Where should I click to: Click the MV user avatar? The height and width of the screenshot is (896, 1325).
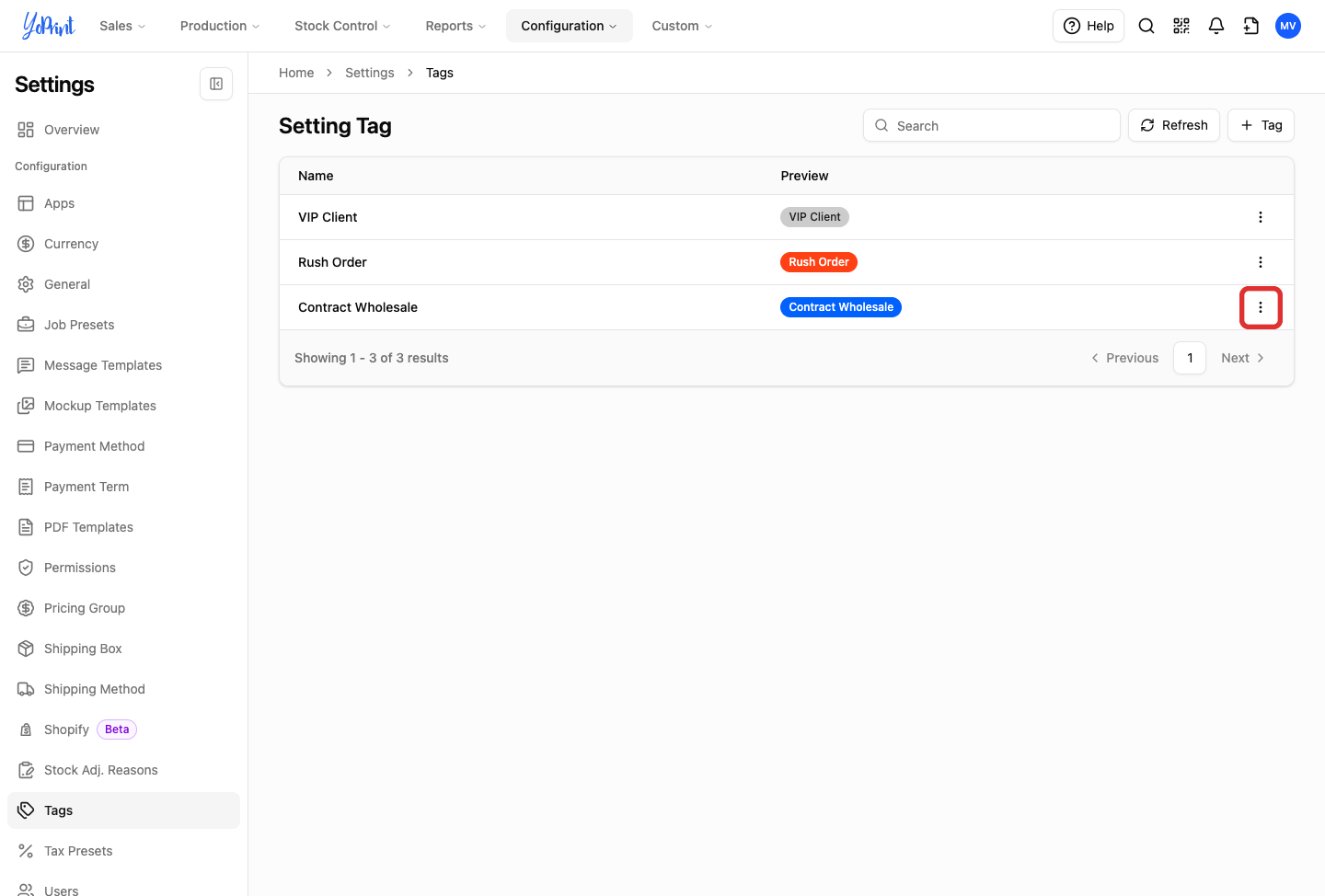[x=1288, y=26]
